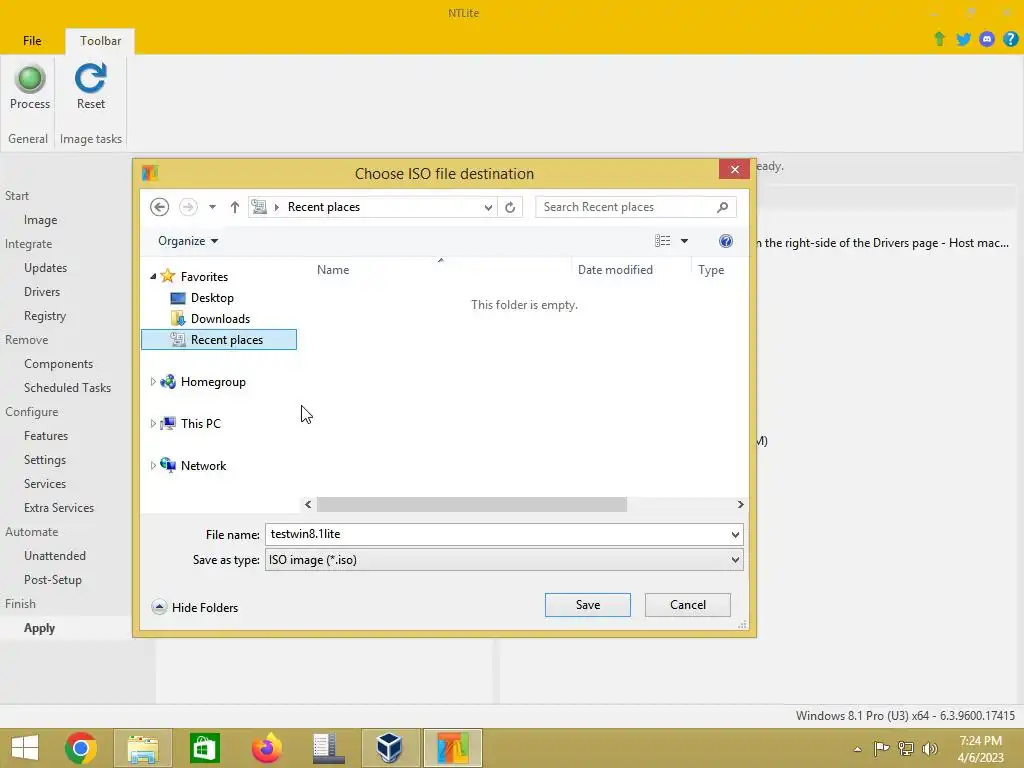Switch to NTLite taskbar icon
The height and width of the screenshot is (768, 1024).
coord(453,748)
